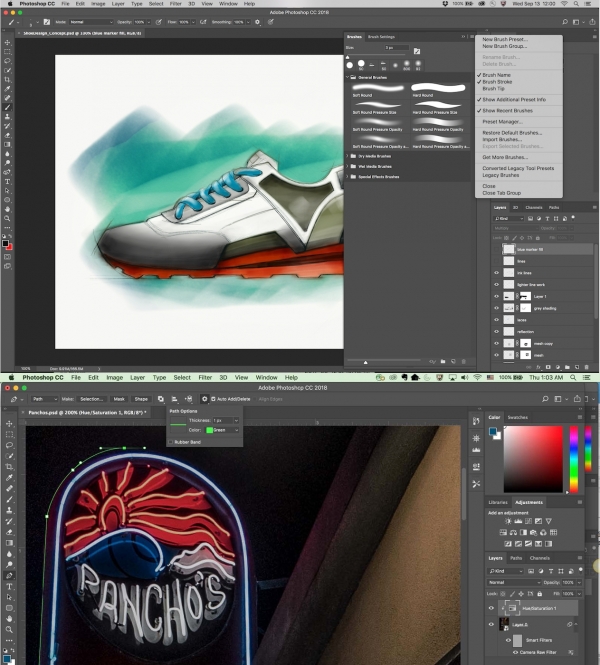The height and width of the screenshot is (665, 600).
Task: Select the Pen tool in the bottom window
Action: (x=9, y=576)
